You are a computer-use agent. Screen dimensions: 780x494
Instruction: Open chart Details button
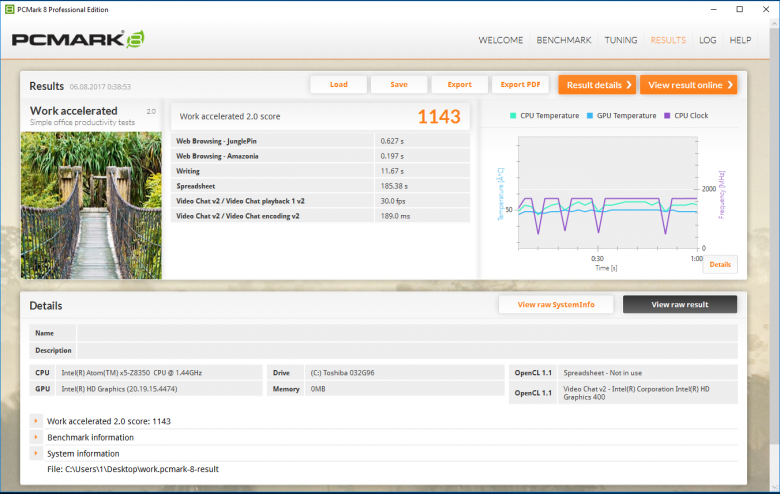click(x=720, y=265)
